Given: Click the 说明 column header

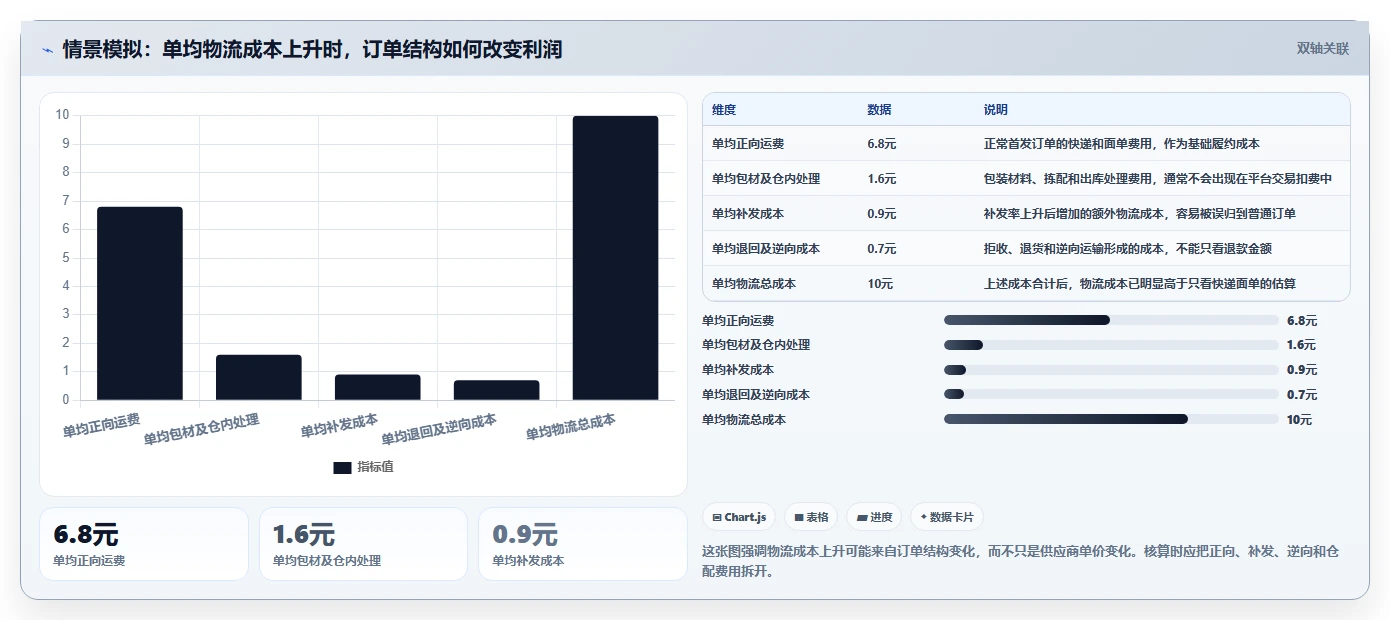Looking at the screenshot, I should point(996,110).
